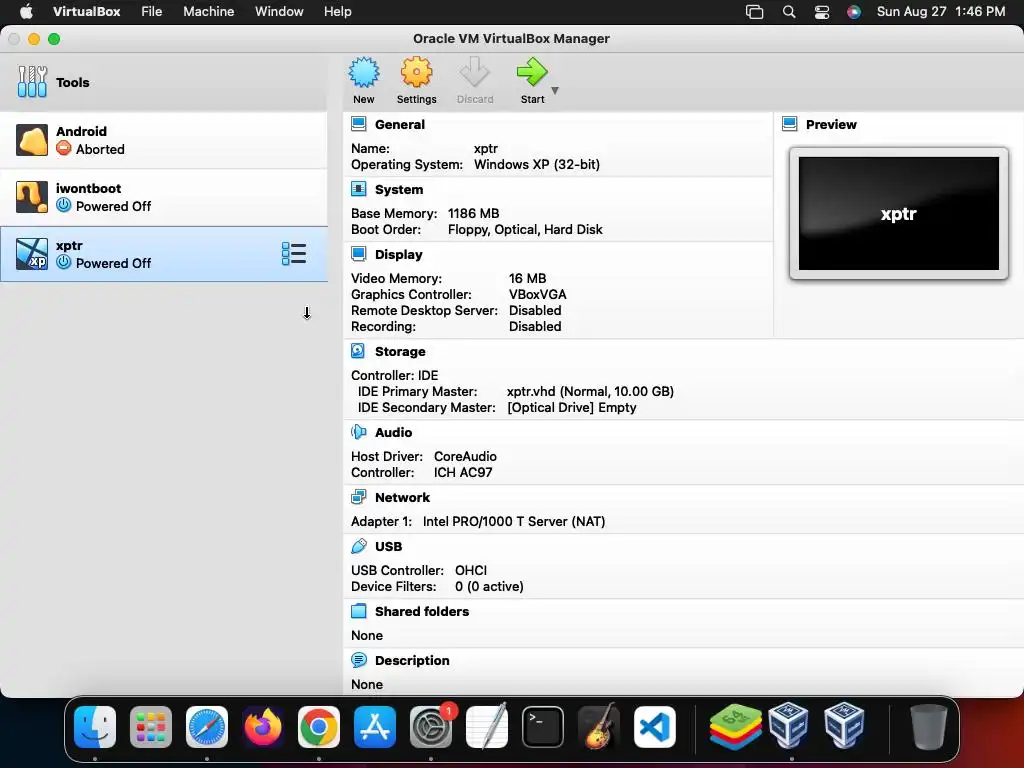The height and width of the screenshot is (768, 1024).
Task: Click the xptr Windows XP icon
Action: [x=32, y=254]
